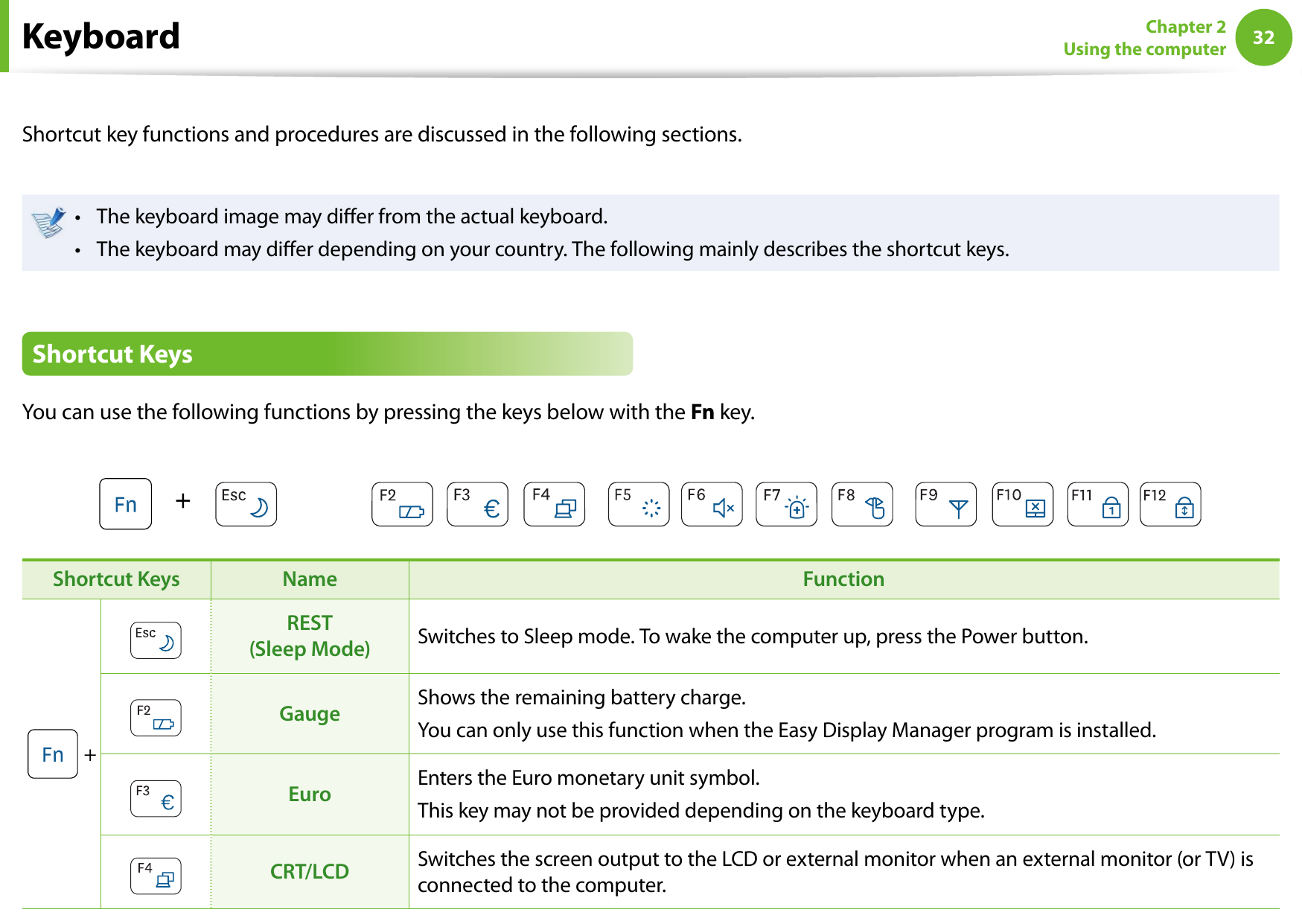Click the F2 battery gauge key in the key row
Screen dimensions: 1302x924
coord(402,504)
